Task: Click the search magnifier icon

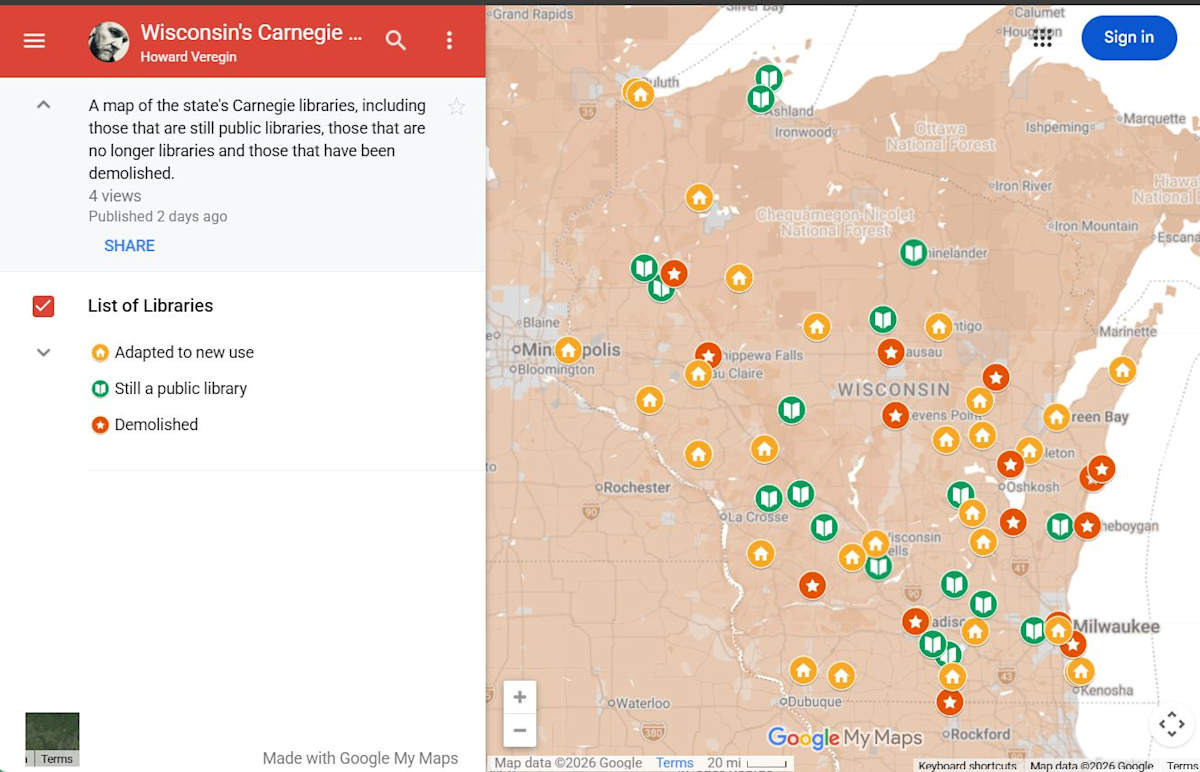Action: 396,40
